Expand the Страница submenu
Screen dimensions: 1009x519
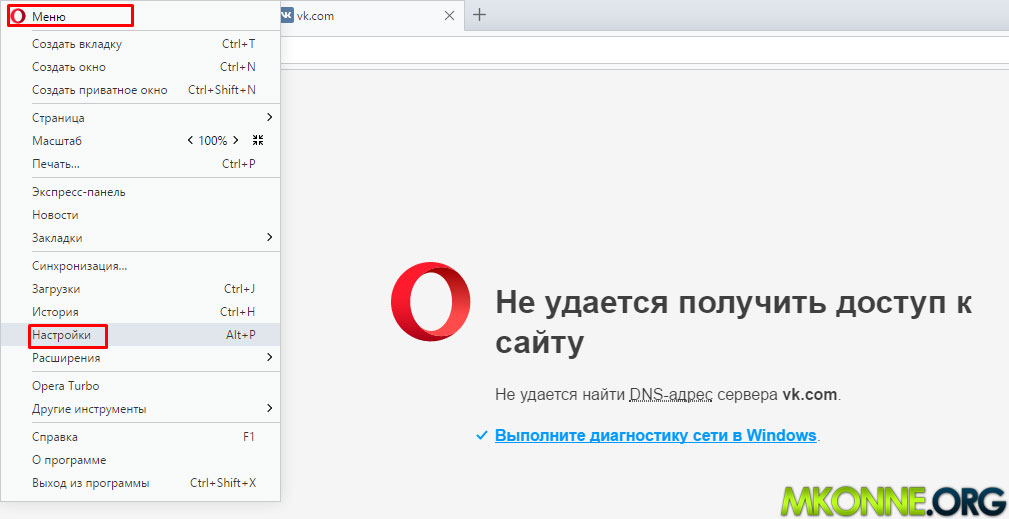coord(140,118)
